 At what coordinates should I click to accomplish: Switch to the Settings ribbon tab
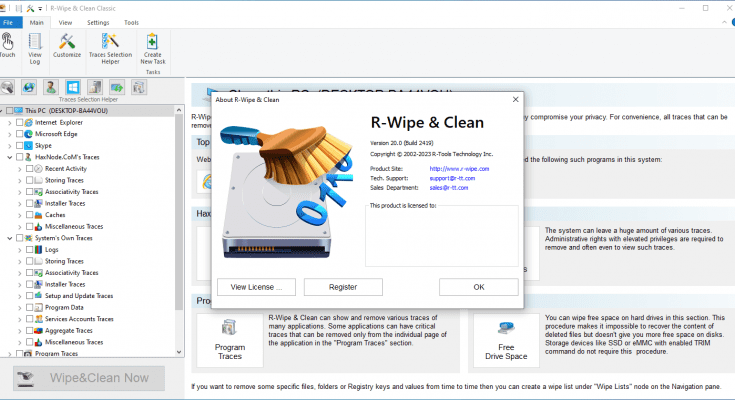(x=98, y=21)
